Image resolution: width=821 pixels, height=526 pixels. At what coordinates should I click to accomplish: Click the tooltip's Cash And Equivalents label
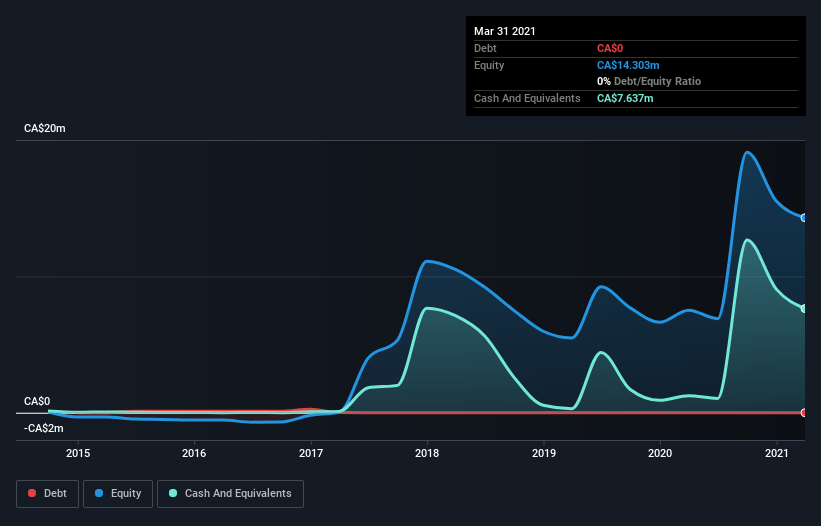[x=527, y=98]
